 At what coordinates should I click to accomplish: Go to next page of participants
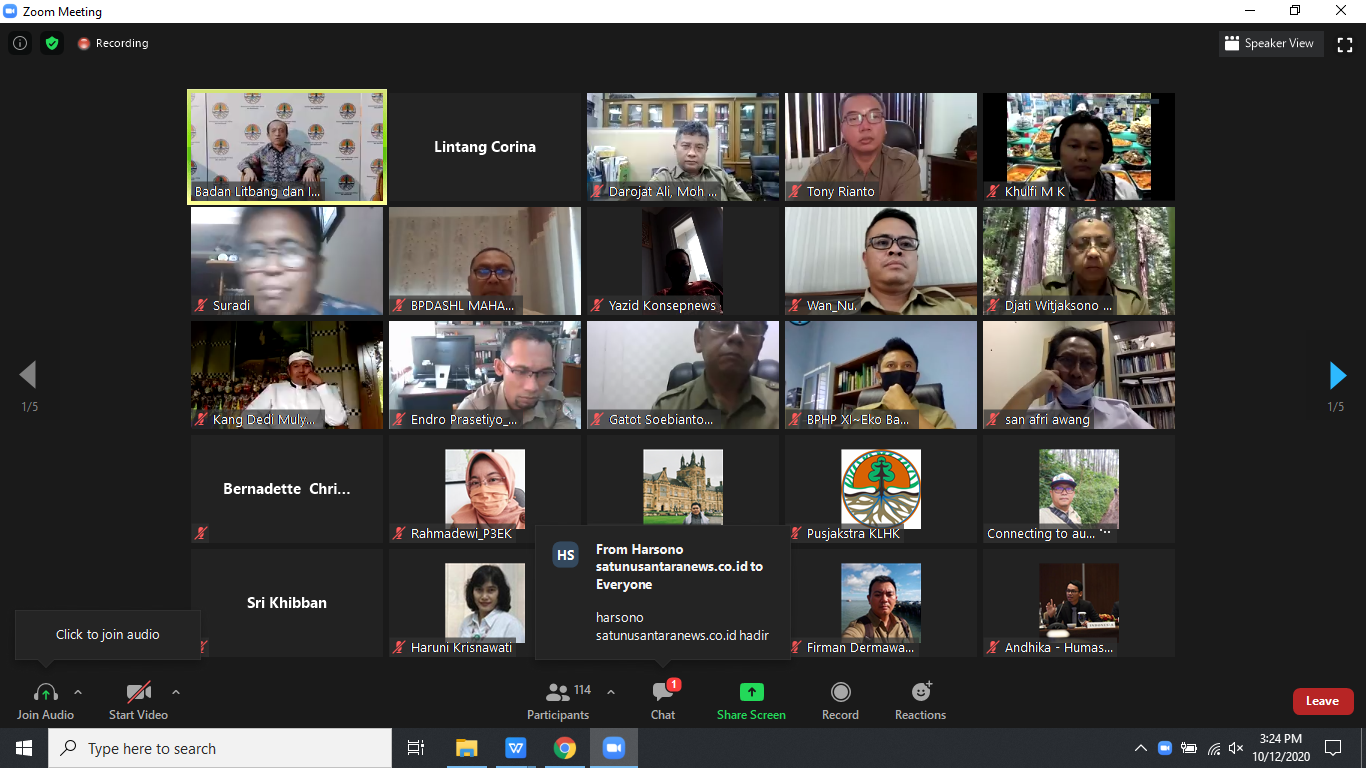pyautogui.click(x=1337, y=376)
